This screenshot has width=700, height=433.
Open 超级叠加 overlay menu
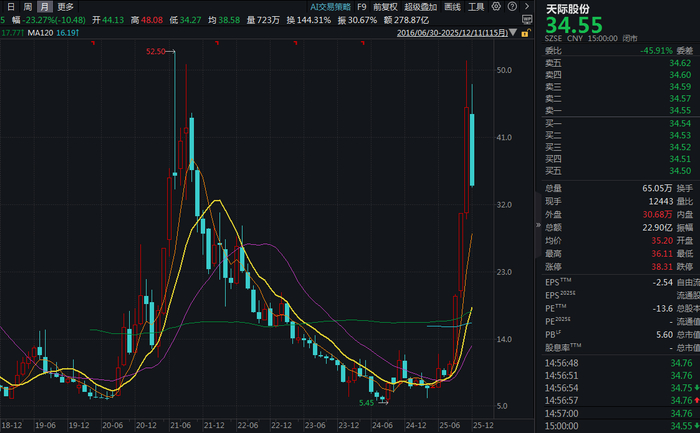421,7
